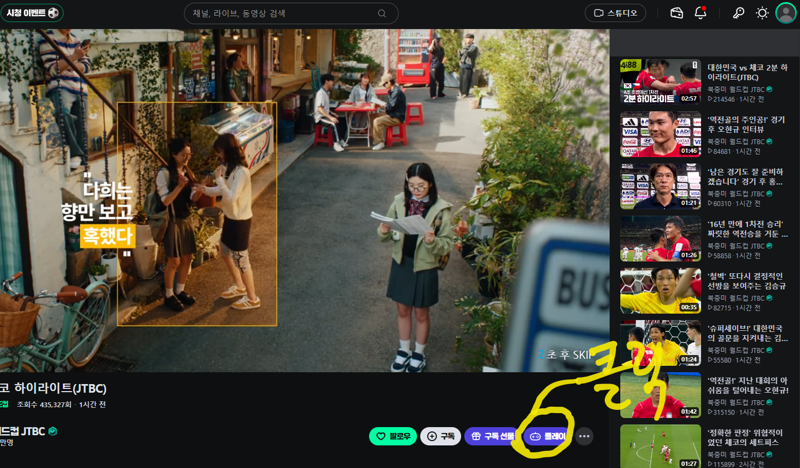Open title 대한민국 vs 체코 2분 하이라이트(JTBC)
This screenshot has height=468, width=800.
point(747,72)
